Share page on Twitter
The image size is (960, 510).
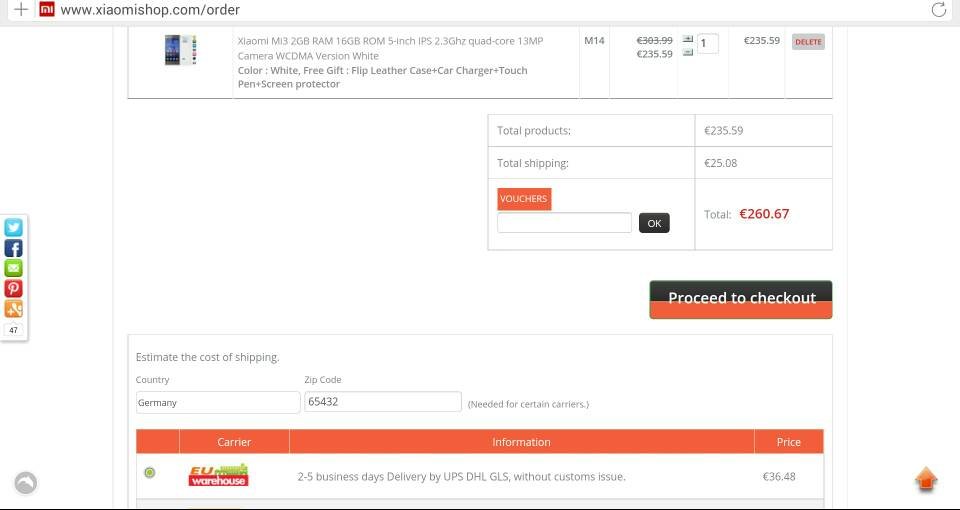(x=13, y=228)
